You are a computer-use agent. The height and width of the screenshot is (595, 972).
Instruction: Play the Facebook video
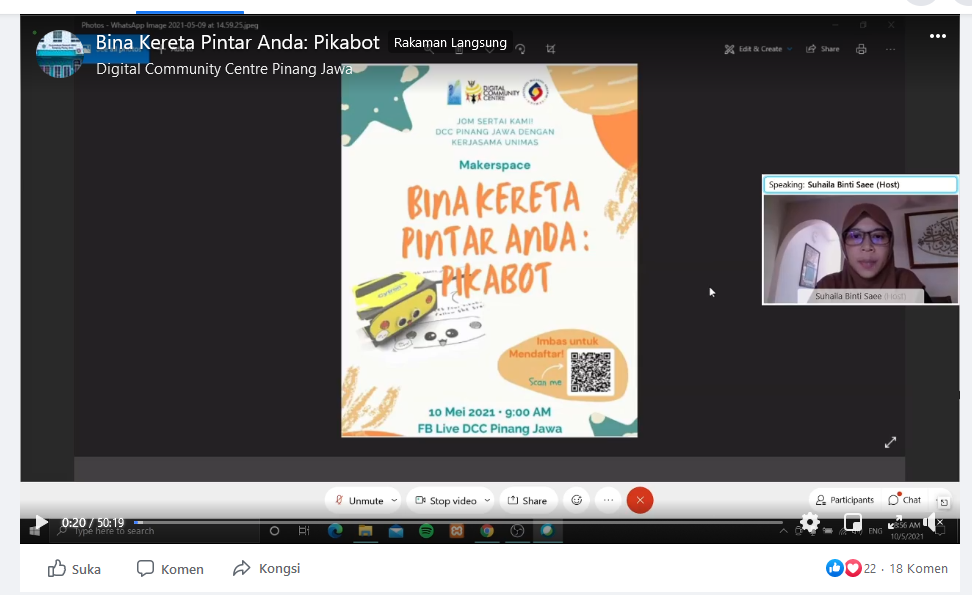coord(40,522)
